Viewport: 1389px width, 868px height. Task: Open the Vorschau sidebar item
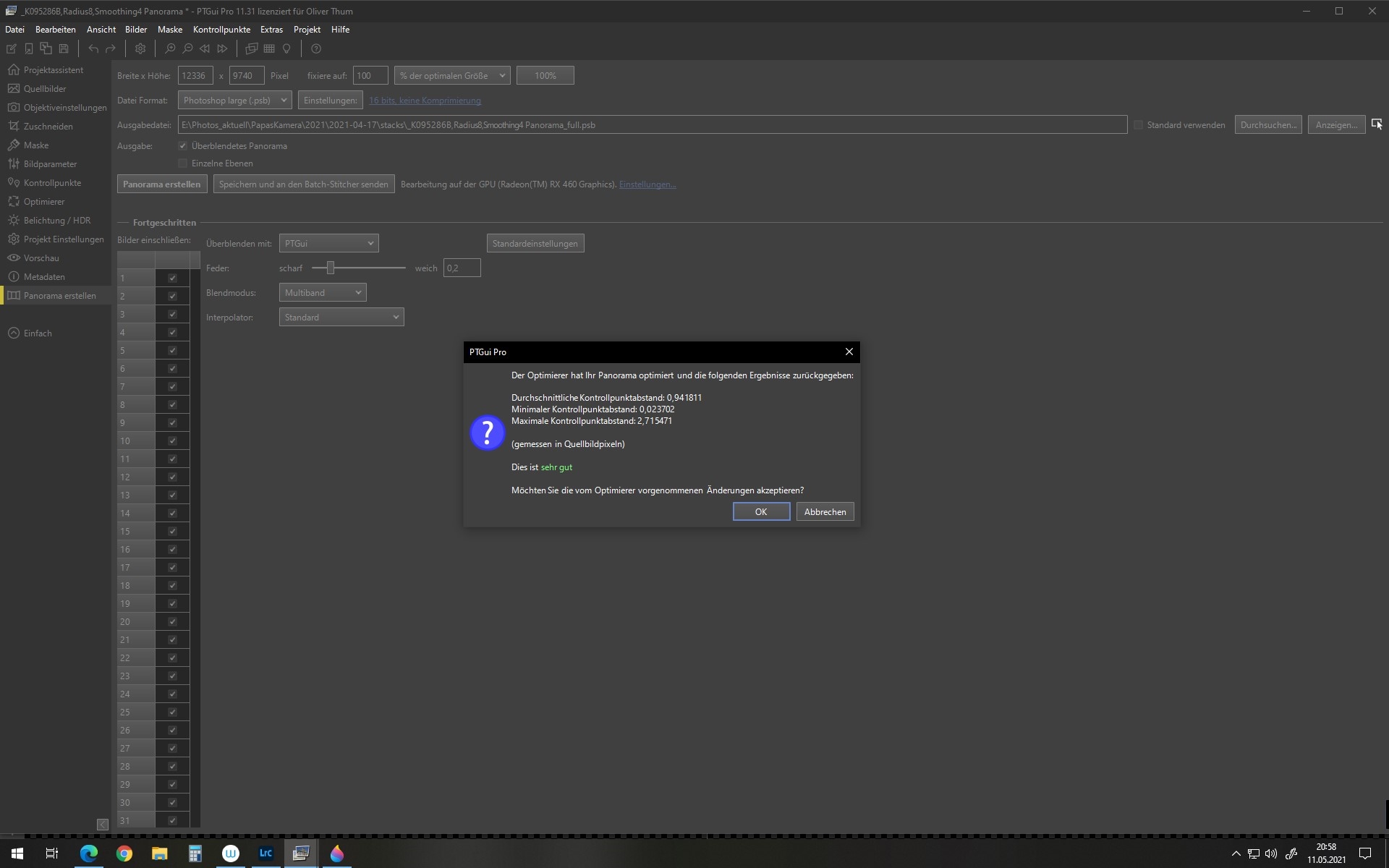tap(41, 258)
